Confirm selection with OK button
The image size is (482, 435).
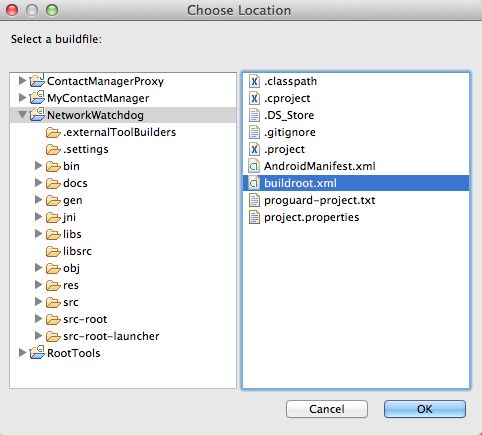tap(425, 409)
